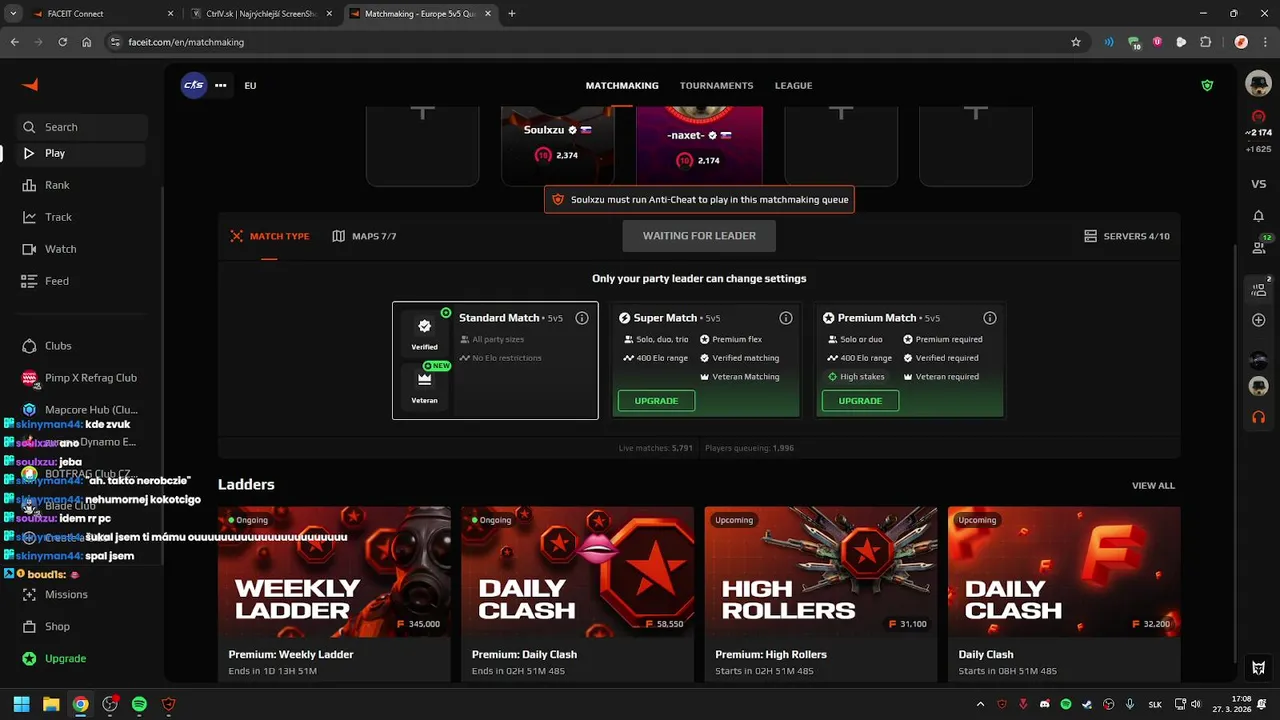The height and width of the screenshot is (720, 1280).
Task: Open the three-dots menu next to the CS icon
Action: click(x=220, y=85)
